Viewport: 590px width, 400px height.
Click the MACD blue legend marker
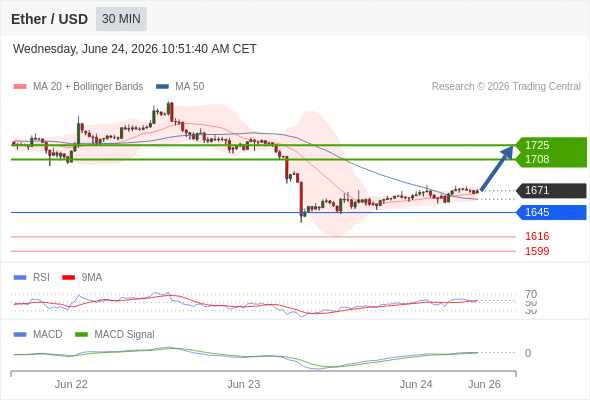point(20,335)
